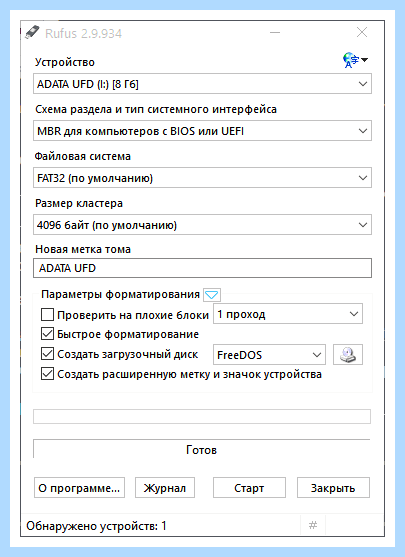Click the Rufus USB drive title icon
Viewport: 405px width, 557px height.
[32, 33]
